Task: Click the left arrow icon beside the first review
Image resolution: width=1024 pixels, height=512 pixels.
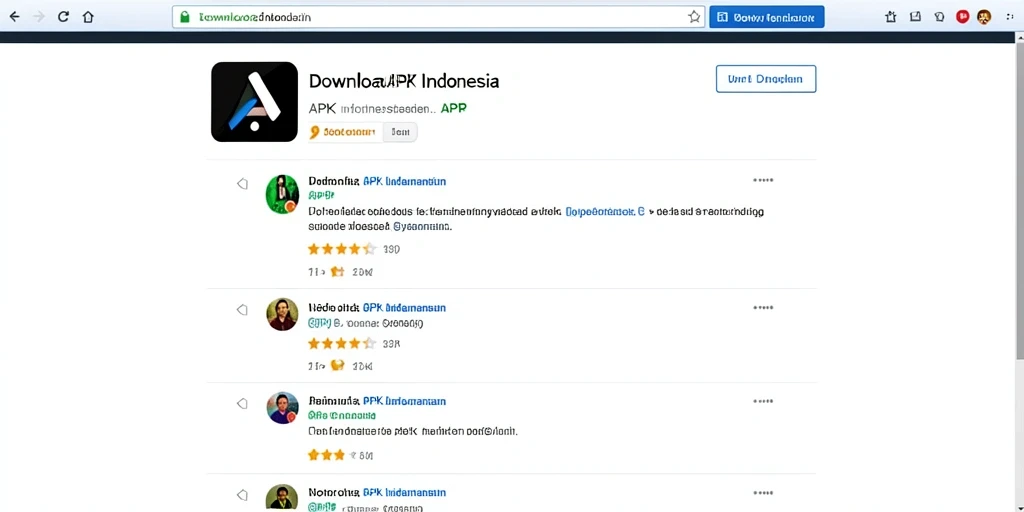Action: (242, 184)
